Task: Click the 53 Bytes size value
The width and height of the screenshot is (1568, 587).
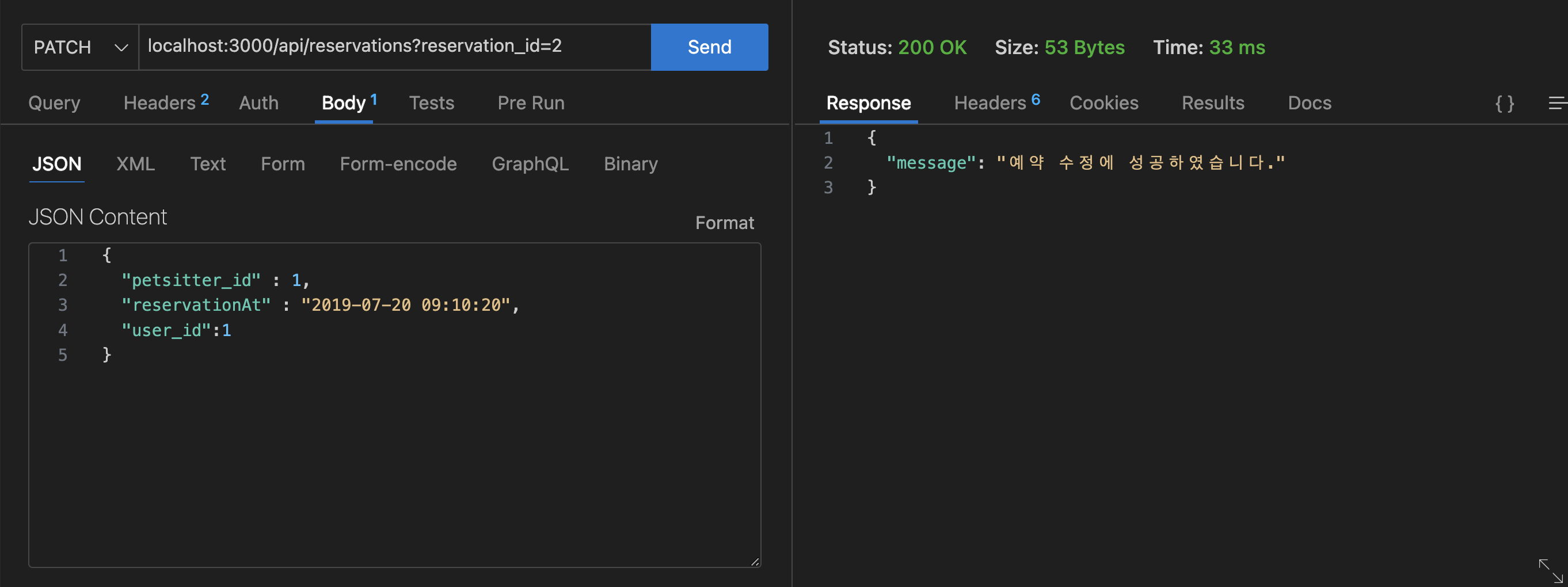Action: (1084, 47)
